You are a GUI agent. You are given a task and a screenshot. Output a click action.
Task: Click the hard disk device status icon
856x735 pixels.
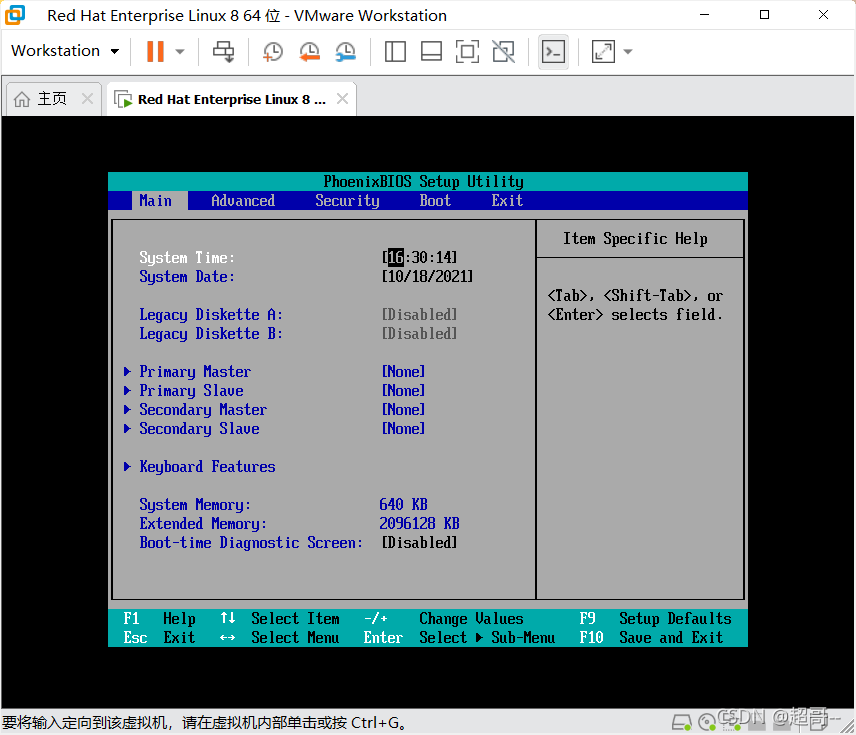point(681,723)
